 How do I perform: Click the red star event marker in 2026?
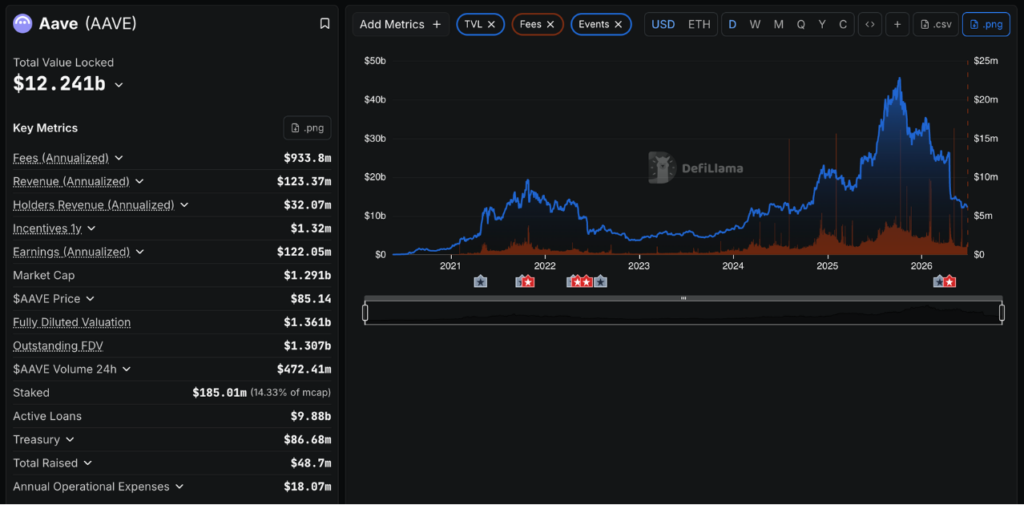click(x=950, y=282)
